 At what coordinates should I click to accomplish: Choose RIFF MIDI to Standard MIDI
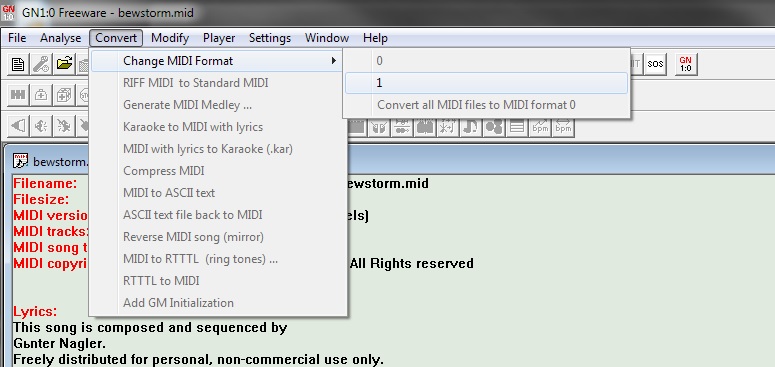coord(217,83)
